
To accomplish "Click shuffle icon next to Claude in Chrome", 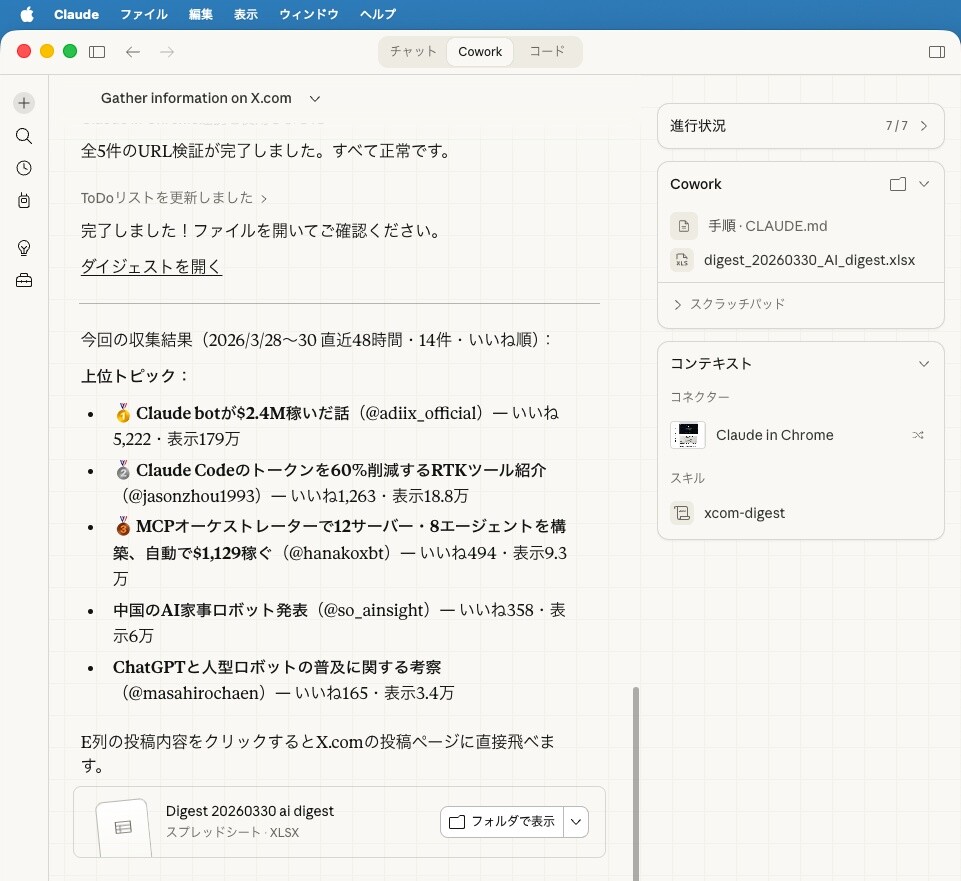I will coord(917,435).
